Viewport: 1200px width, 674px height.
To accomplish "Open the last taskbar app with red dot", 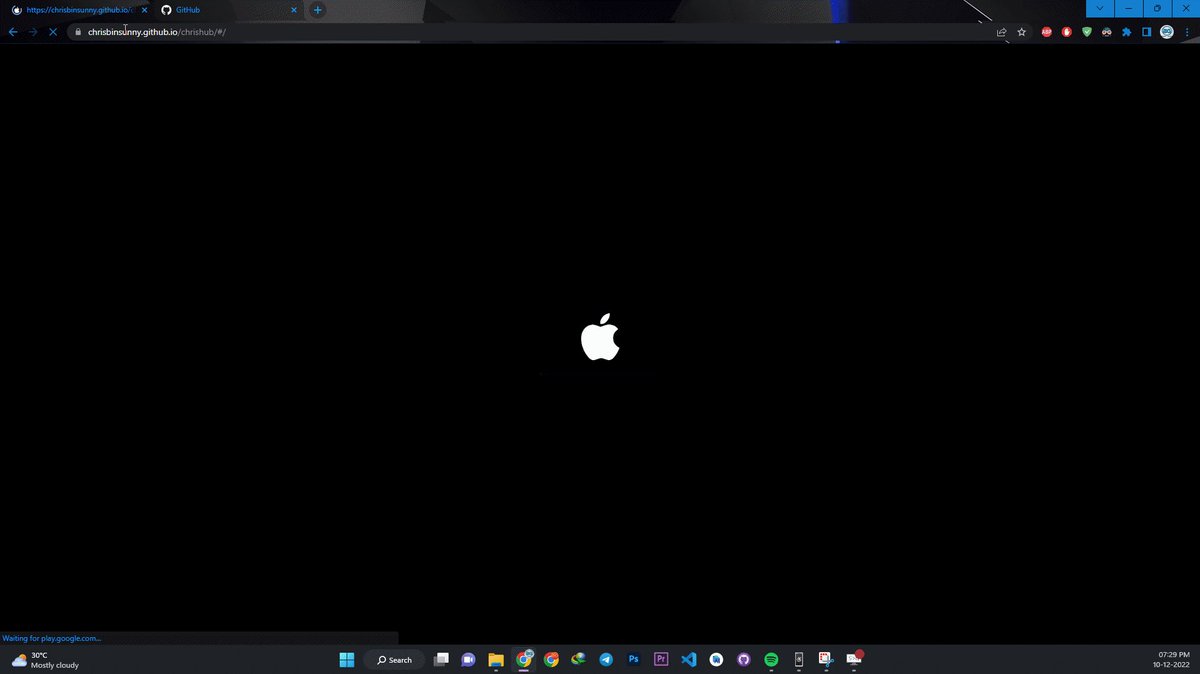I will point(854,659).
